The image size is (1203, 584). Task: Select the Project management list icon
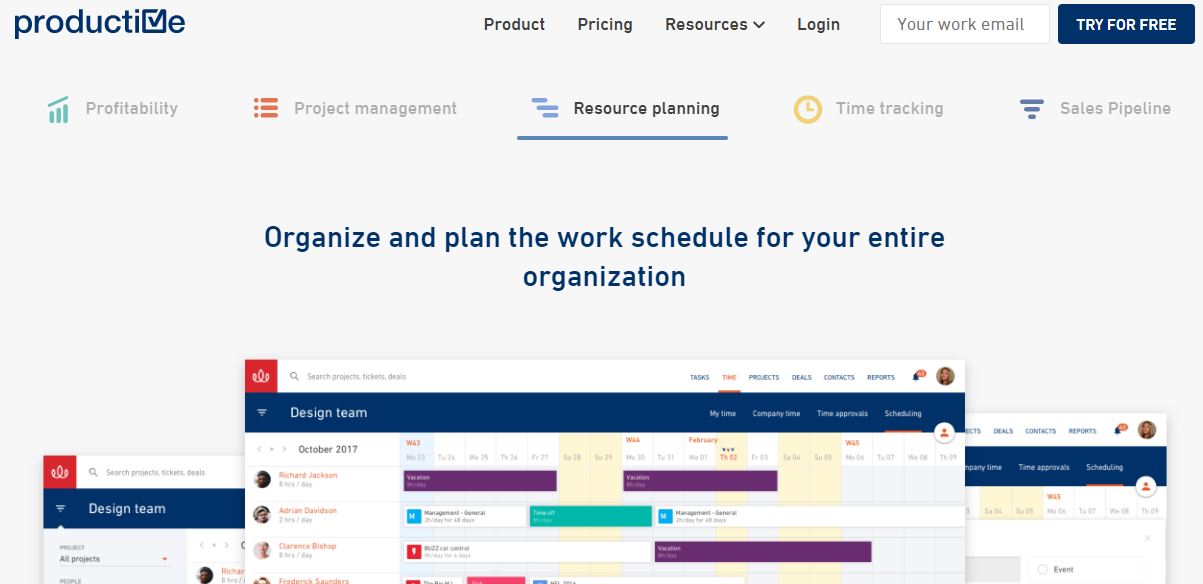(x=265, y=108)
